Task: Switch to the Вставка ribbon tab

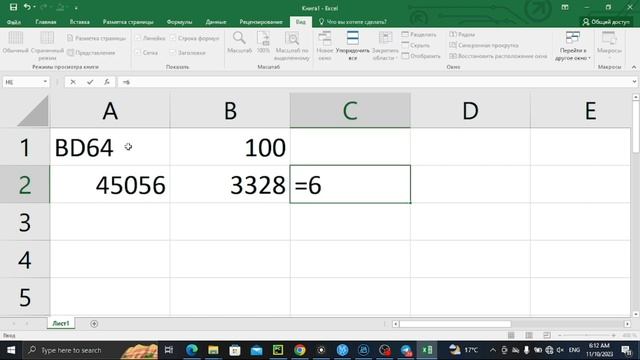Action: pos(80,22)
